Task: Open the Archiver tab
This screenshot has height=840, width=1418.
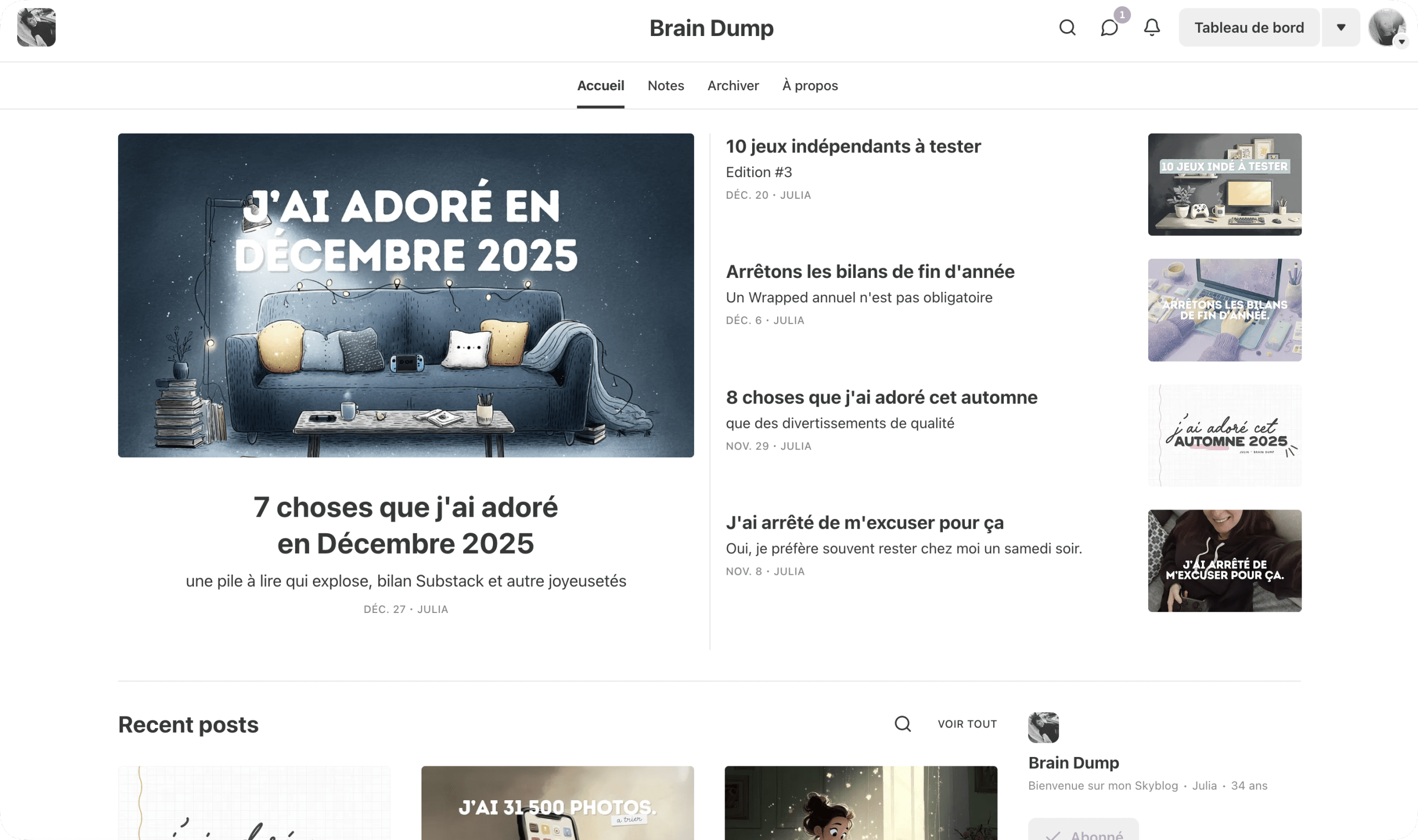Action: [732, 85]
